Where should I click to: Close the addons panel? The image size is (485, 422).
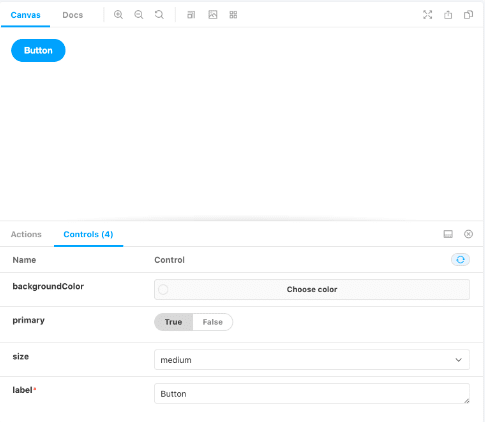(468, 234)
